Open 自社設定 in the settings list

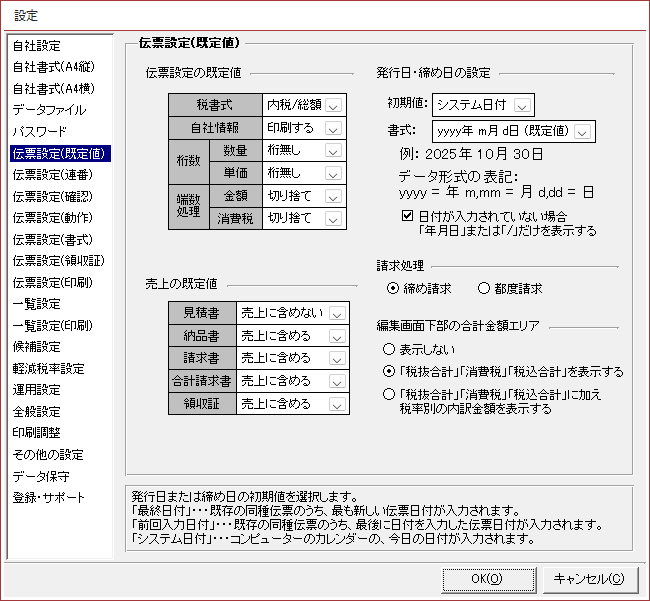pos(37,46)
